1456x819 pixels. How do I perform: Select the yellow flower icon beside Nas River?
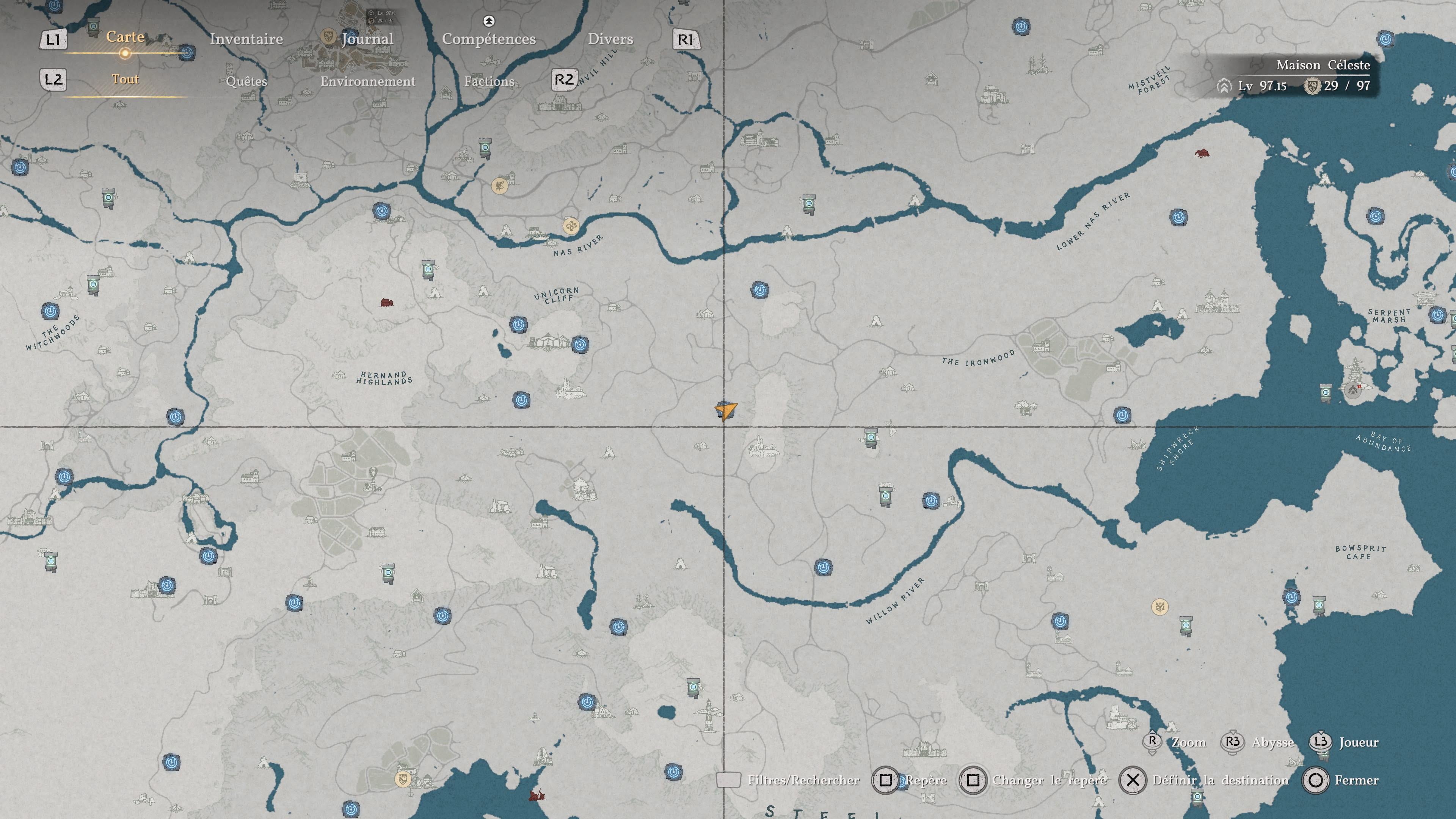[571, 227]
